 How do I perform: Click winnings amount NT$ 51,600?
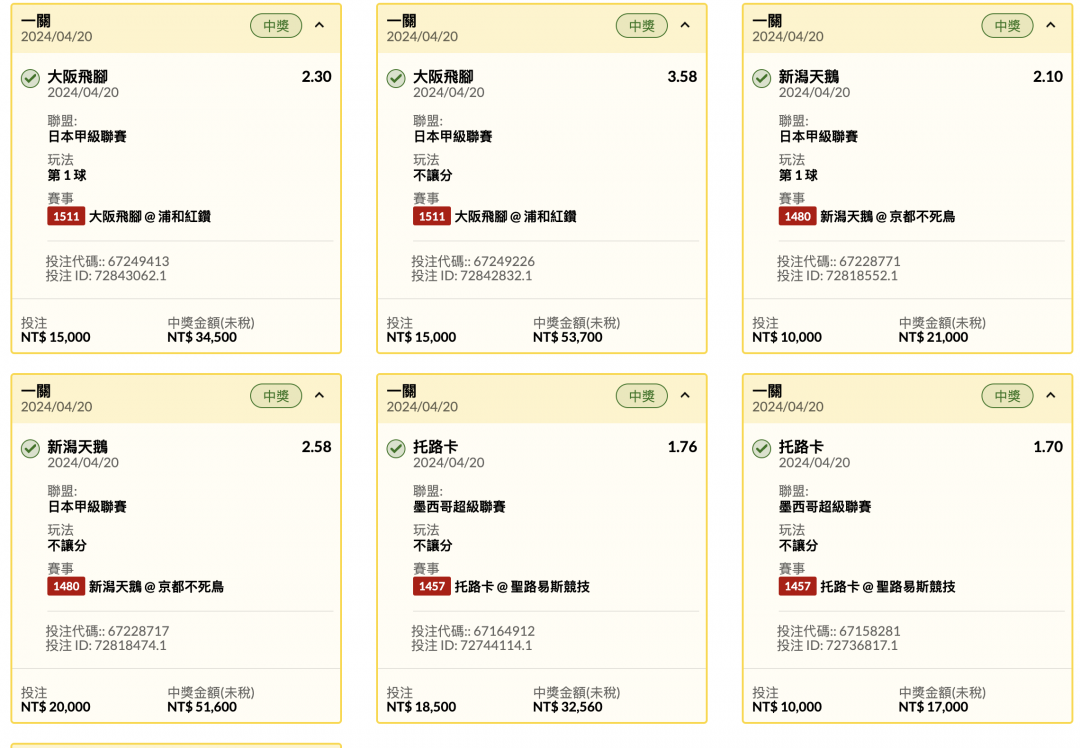pyautogui.click(x=202, y=707)
